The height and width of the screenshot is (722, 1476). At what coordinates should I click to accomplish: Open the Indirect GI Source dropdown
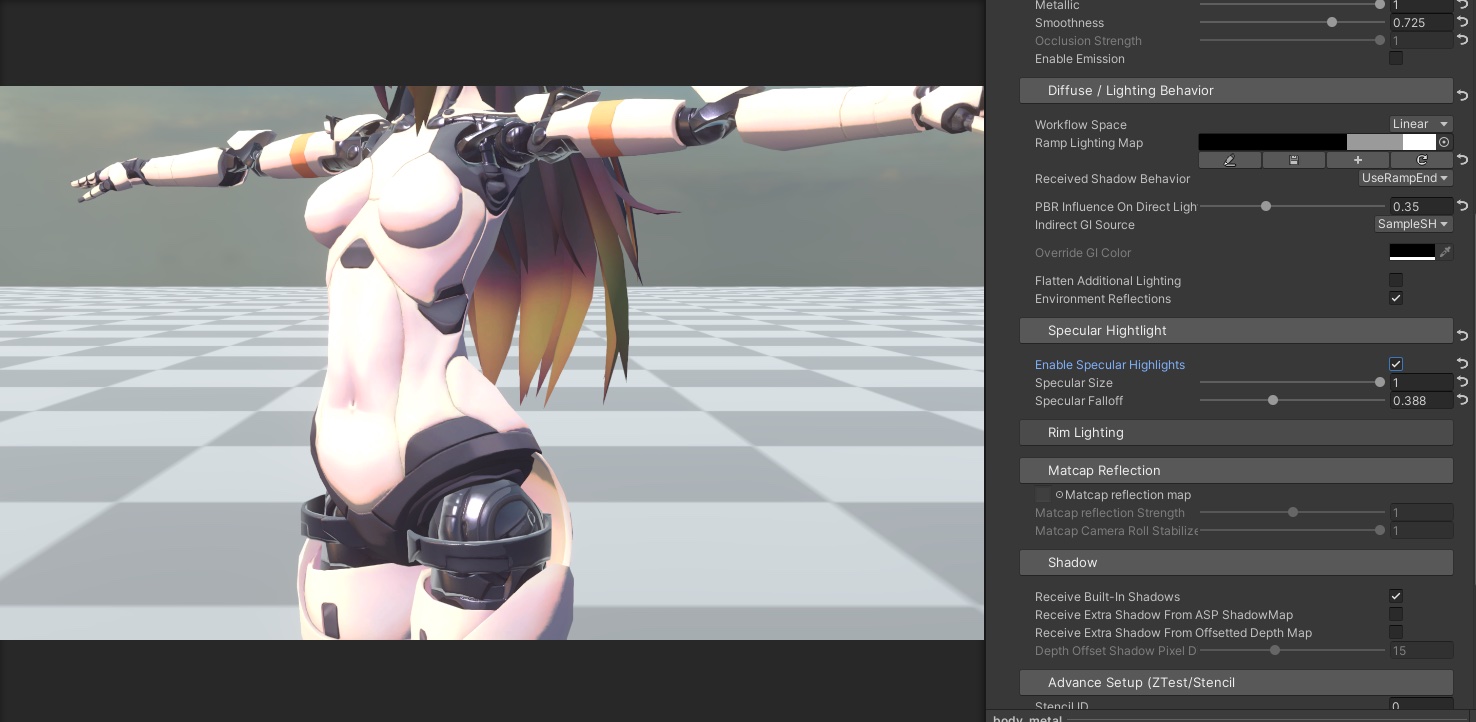click(1413, 224)
